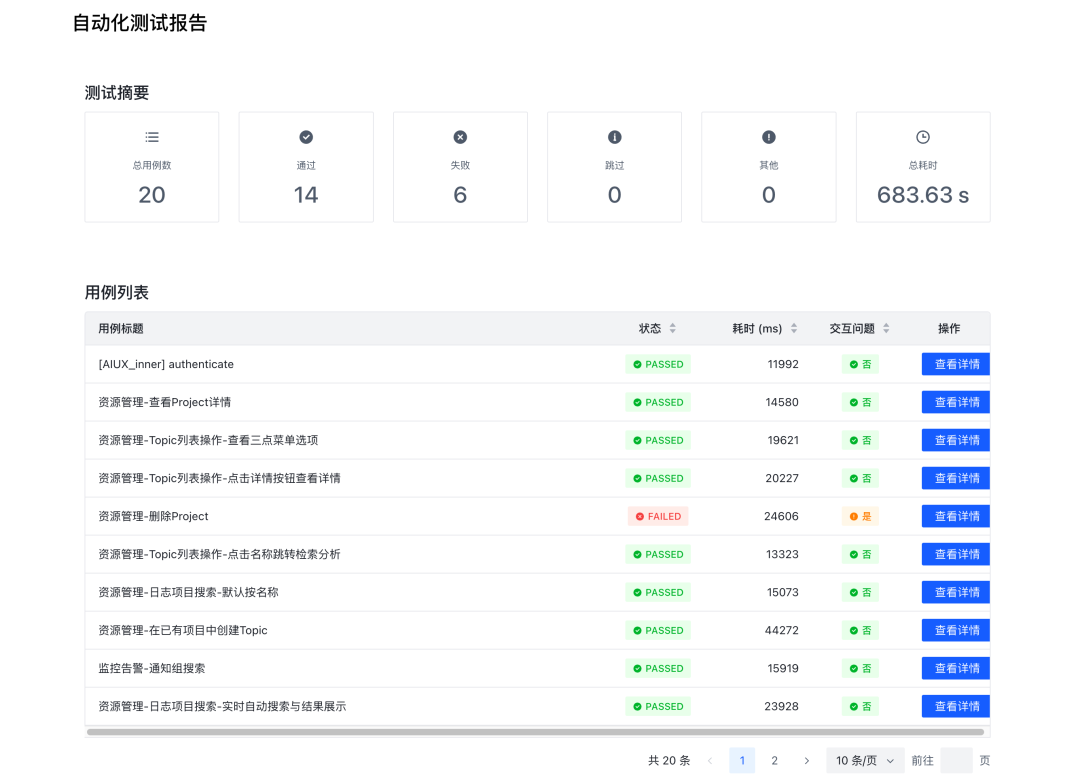Sort table by 状态 column arrows
1080x779 pixels.
point(673,329)
